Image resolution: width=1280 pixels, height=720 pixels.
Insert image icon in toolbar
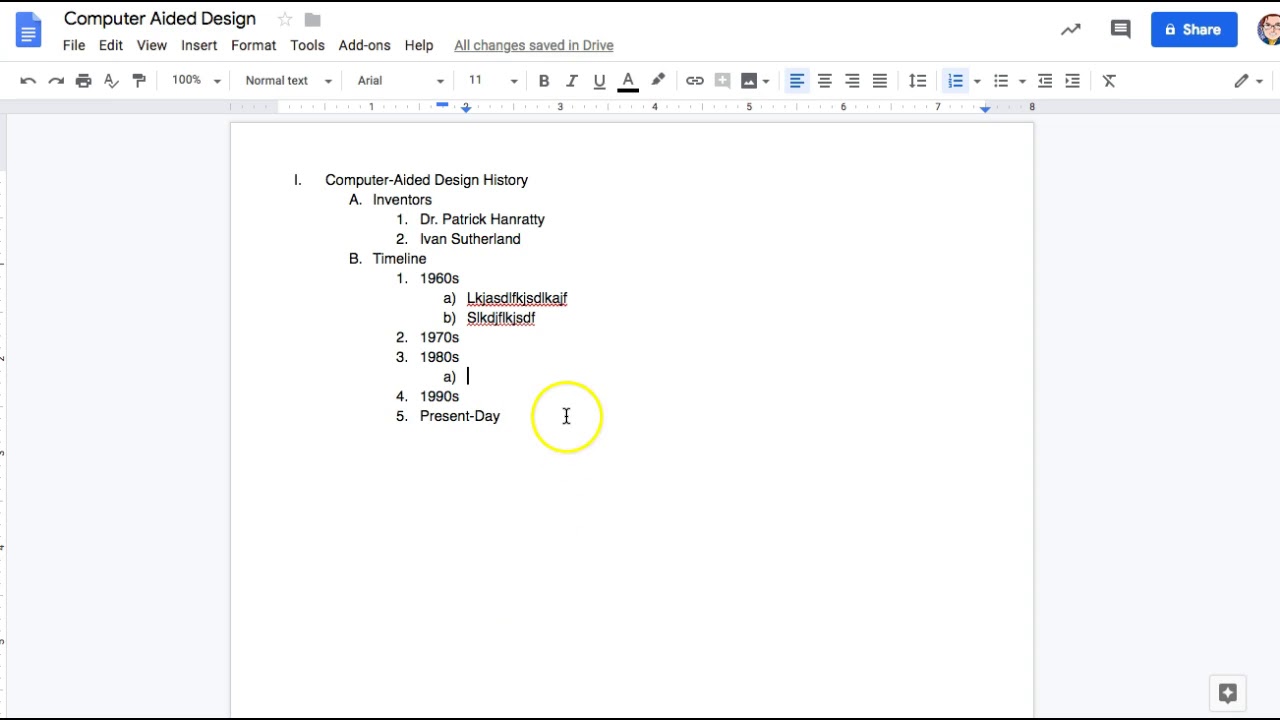coord(749,81)
